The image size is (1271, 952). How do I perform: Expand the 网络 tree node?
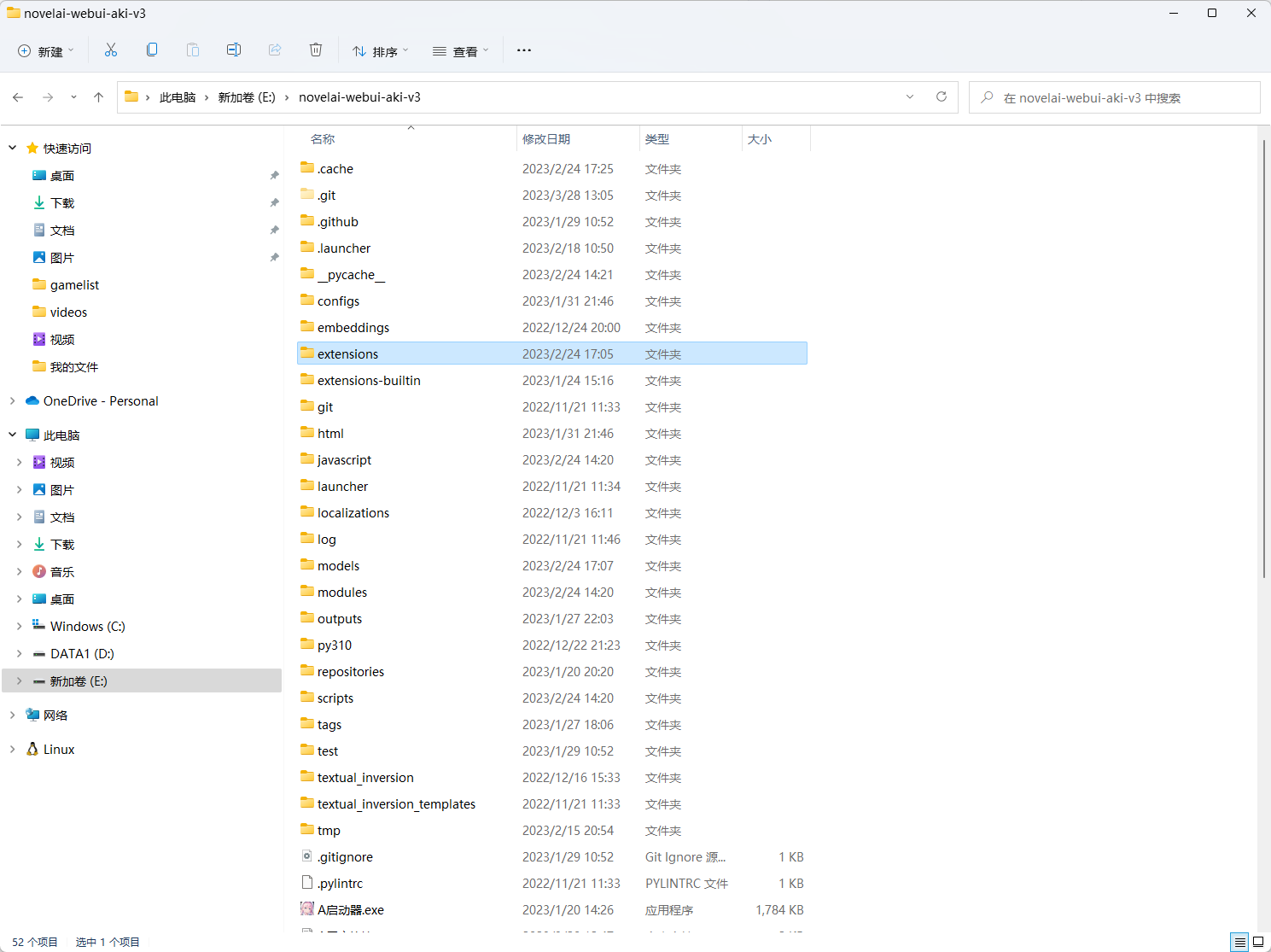pyautogui.click(x=13, y=715)
